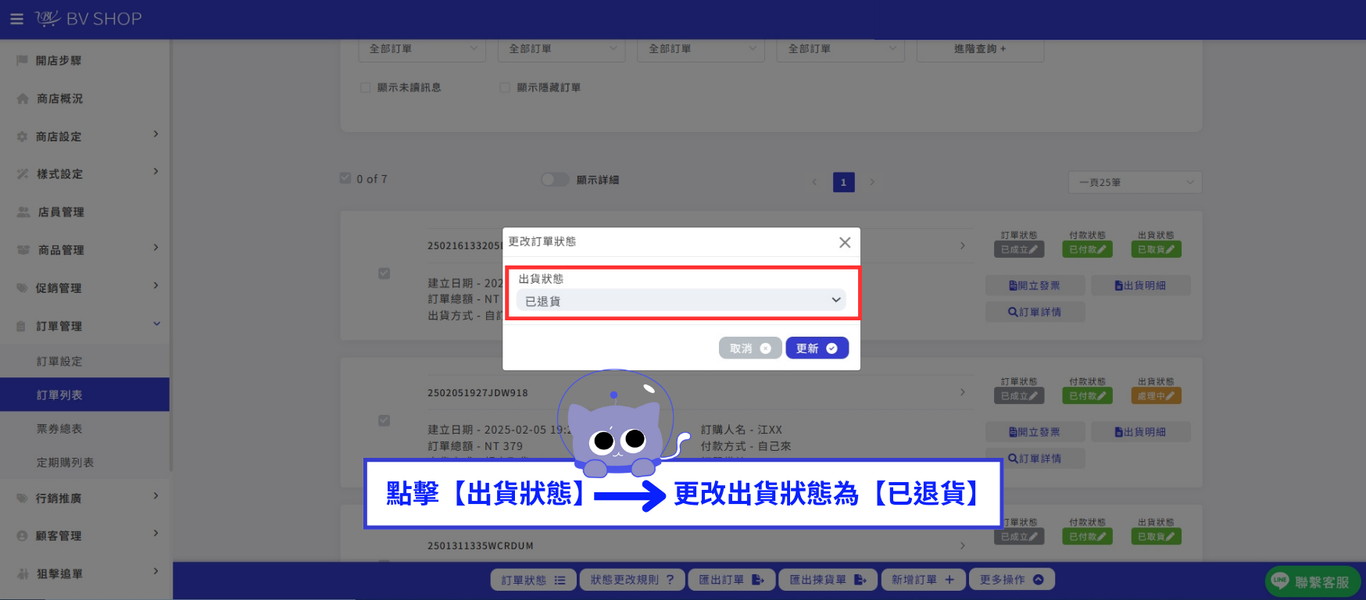1366x600 pixels.
Task: Click the 匯出揀貨單 button
Action: click(x=828, y=579)
